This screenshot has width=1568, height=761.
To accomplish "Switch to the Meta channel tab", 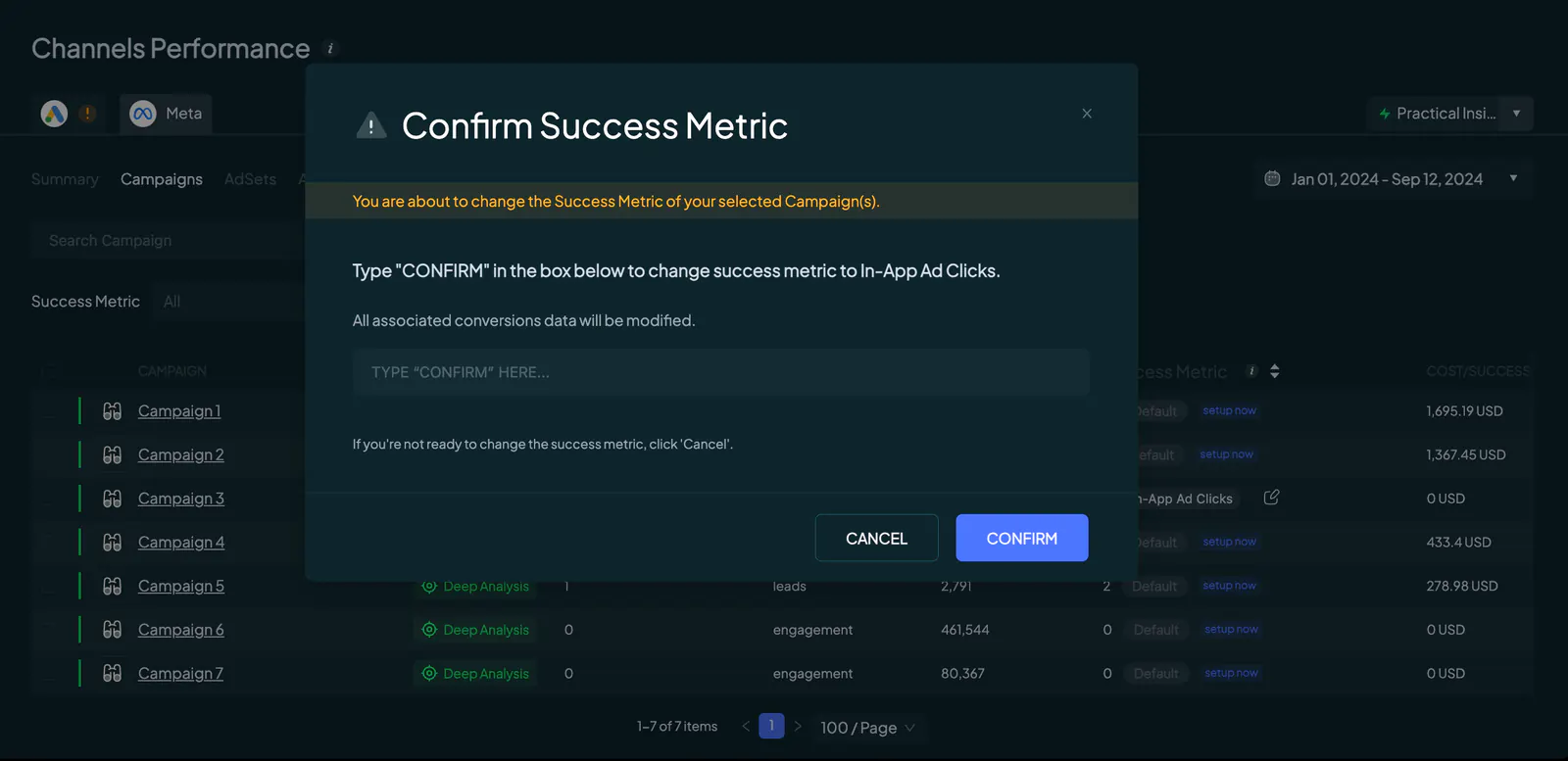I will pyautogui.click(x=166, y=114).
